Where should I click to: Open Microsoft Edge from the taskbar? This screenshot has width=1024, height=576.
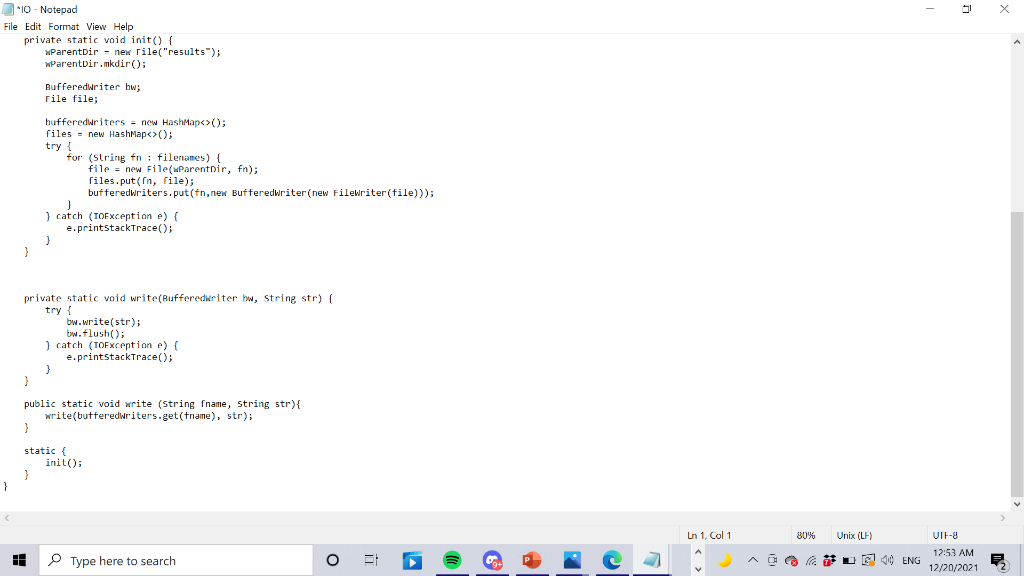[611, 560]
